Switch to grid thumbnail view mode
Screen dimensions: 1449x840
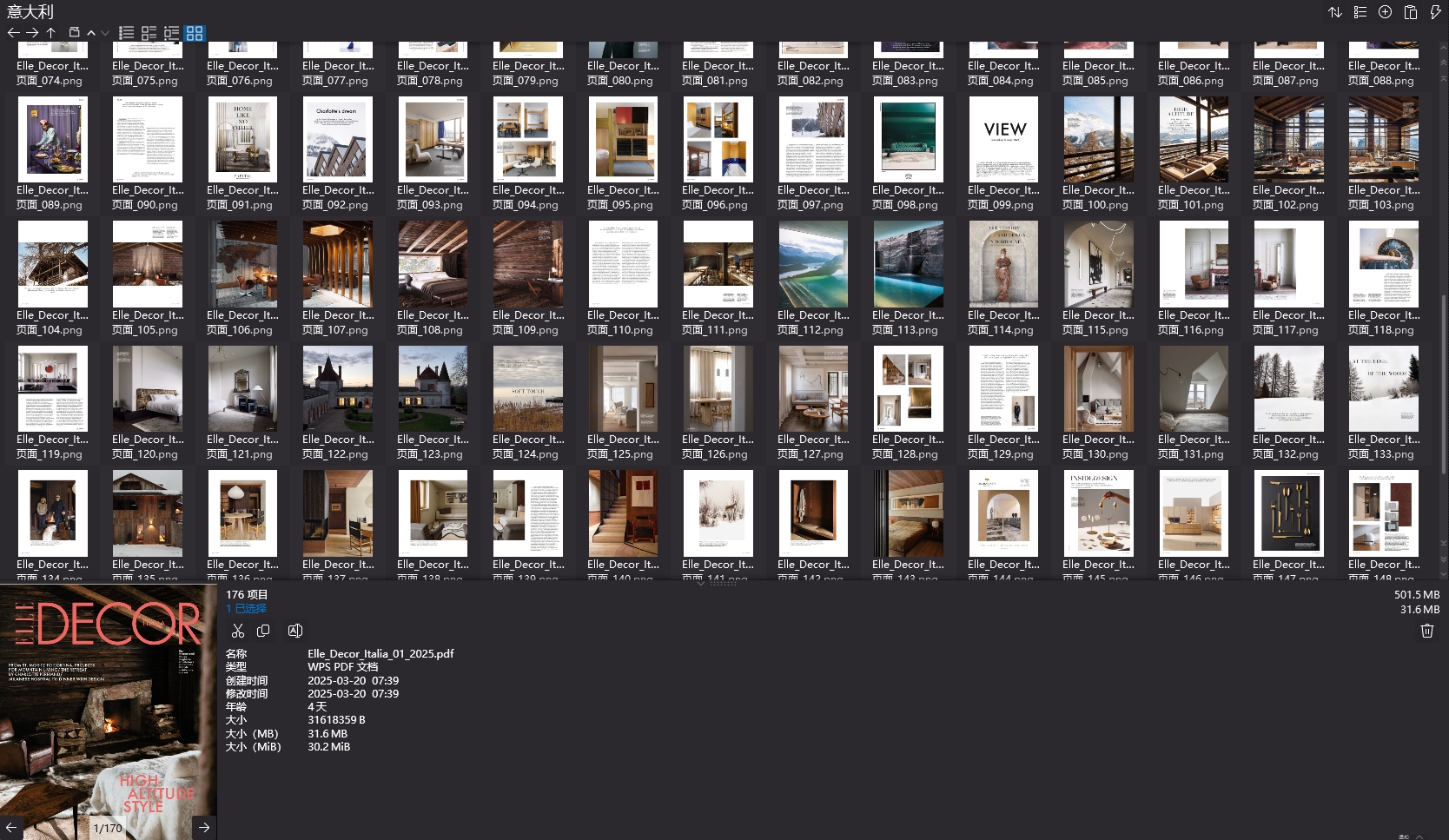195,33
